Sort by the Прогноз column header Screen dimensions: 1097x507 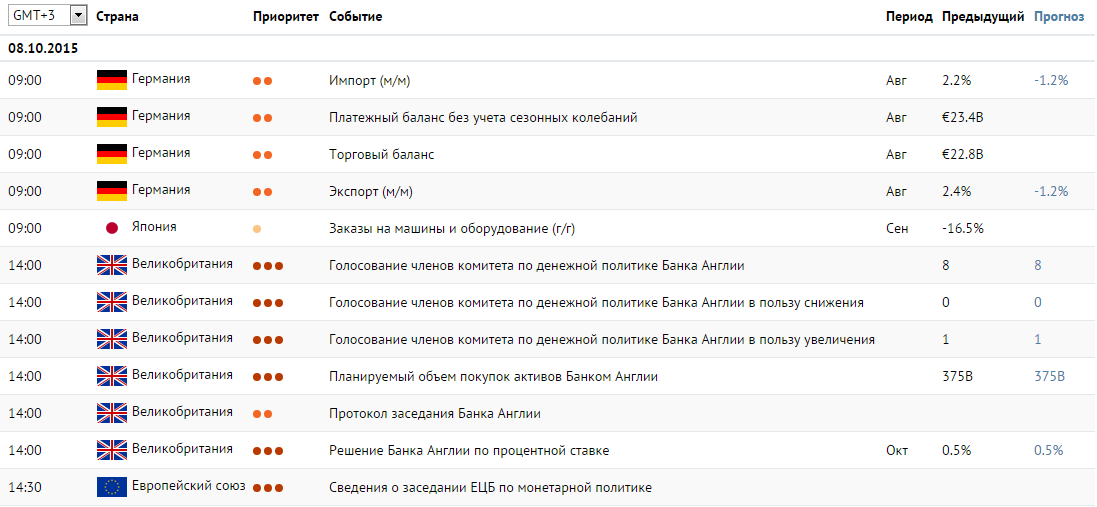[1059, 16]
